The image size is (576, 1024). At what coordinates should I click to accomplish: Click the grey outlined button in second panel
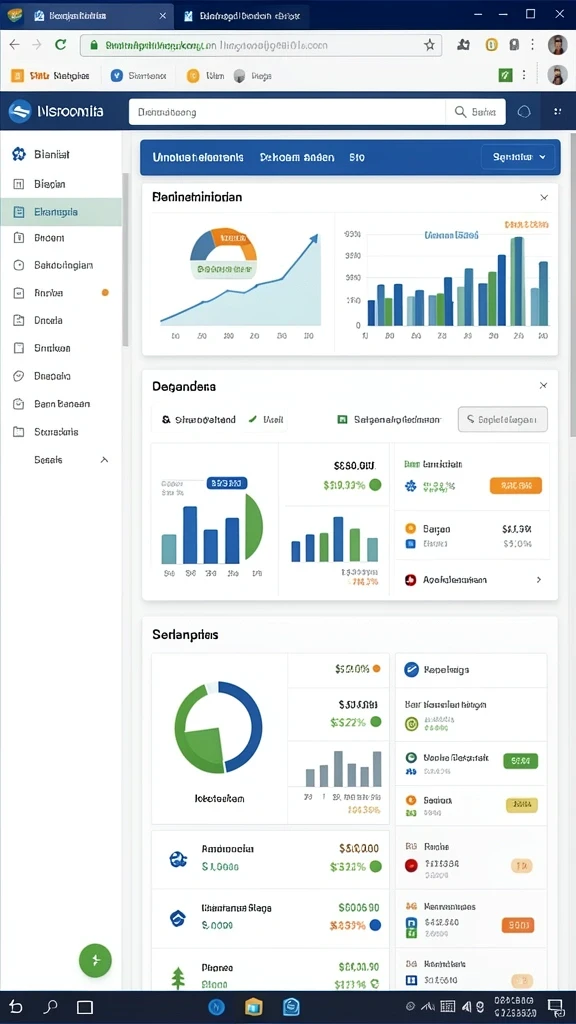(503, 419)
